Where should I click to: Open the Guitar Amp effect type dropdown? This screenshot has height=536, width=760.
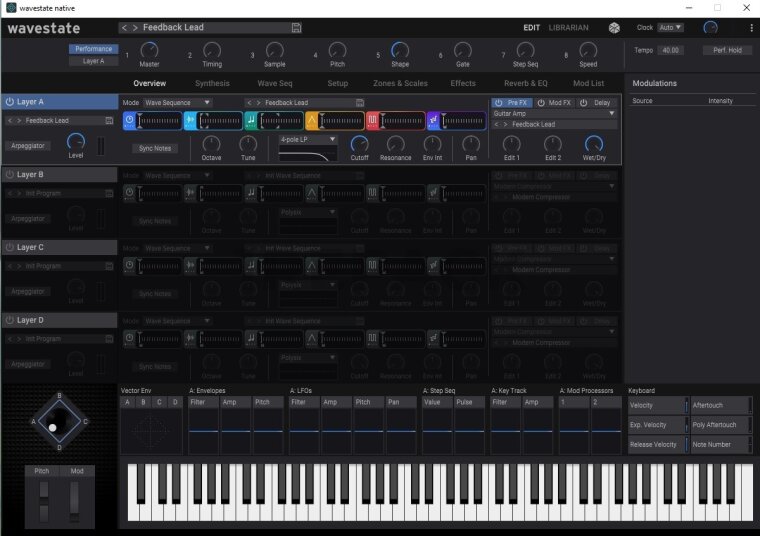click(x=554, y=114)
